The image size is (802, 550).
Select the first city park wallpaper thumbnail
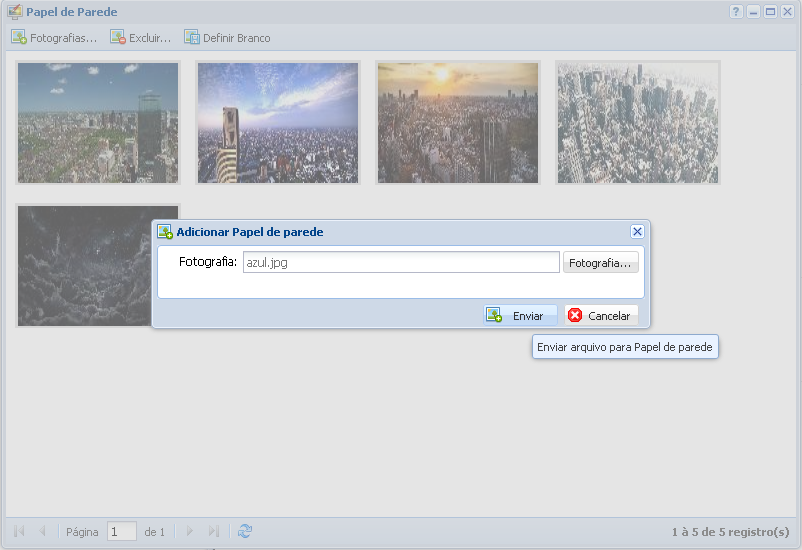click(x=98, y=123)
